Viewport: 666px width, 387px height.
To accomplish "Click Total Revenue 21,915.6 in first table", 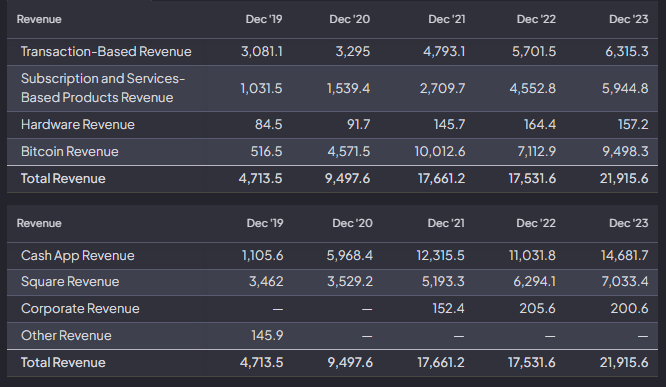I will [x=624, y=178].
